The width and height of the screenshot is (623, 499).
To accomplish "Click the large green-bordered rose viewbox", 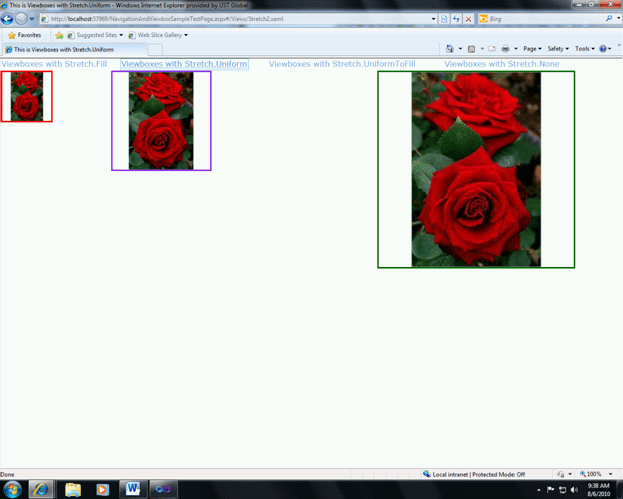I will pyautogui.click(x=476, y=170).
